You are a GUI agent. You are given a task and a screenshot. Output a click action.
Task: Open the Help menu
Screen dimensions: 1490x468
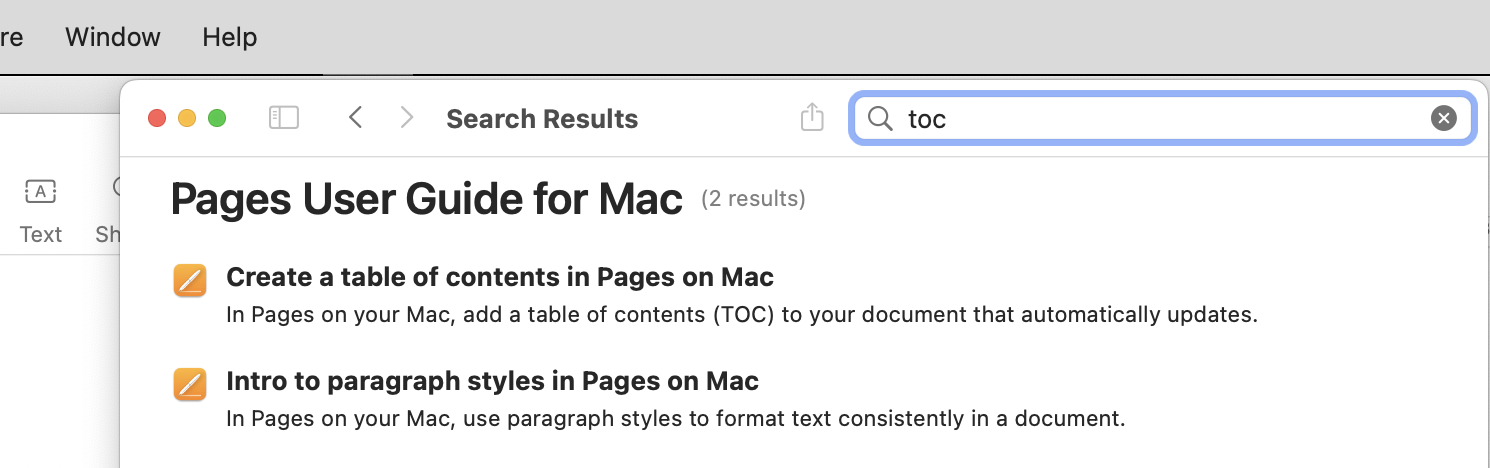230,37
